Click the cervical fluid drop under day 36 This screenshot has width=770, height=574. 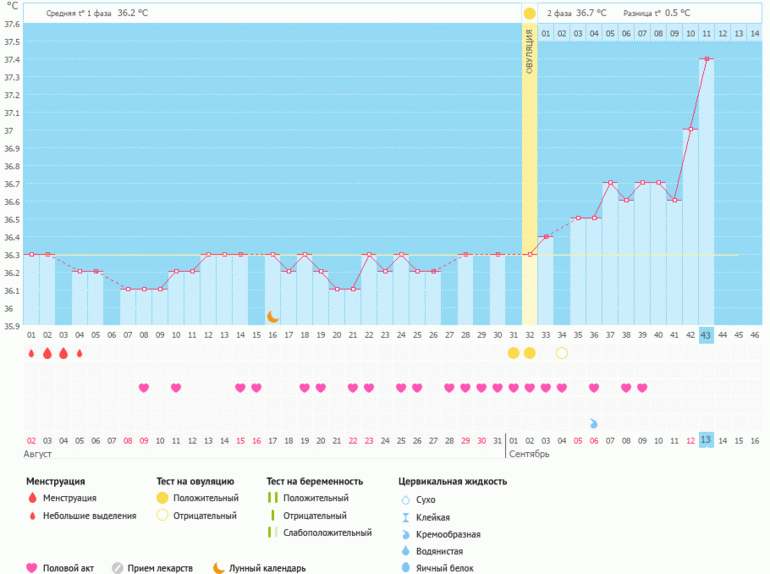(x=594, y=423)
